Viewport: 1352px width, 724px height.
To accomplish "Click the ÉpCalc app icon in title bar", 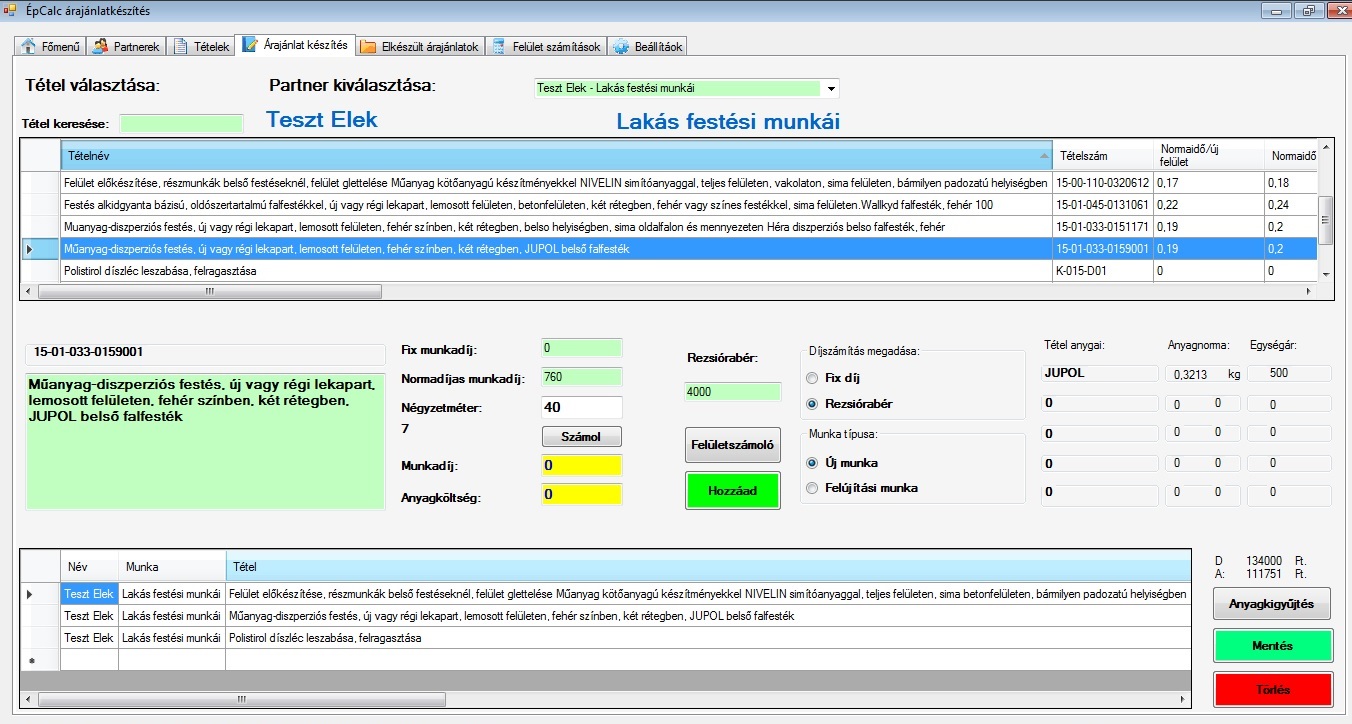I will (11, 10).
